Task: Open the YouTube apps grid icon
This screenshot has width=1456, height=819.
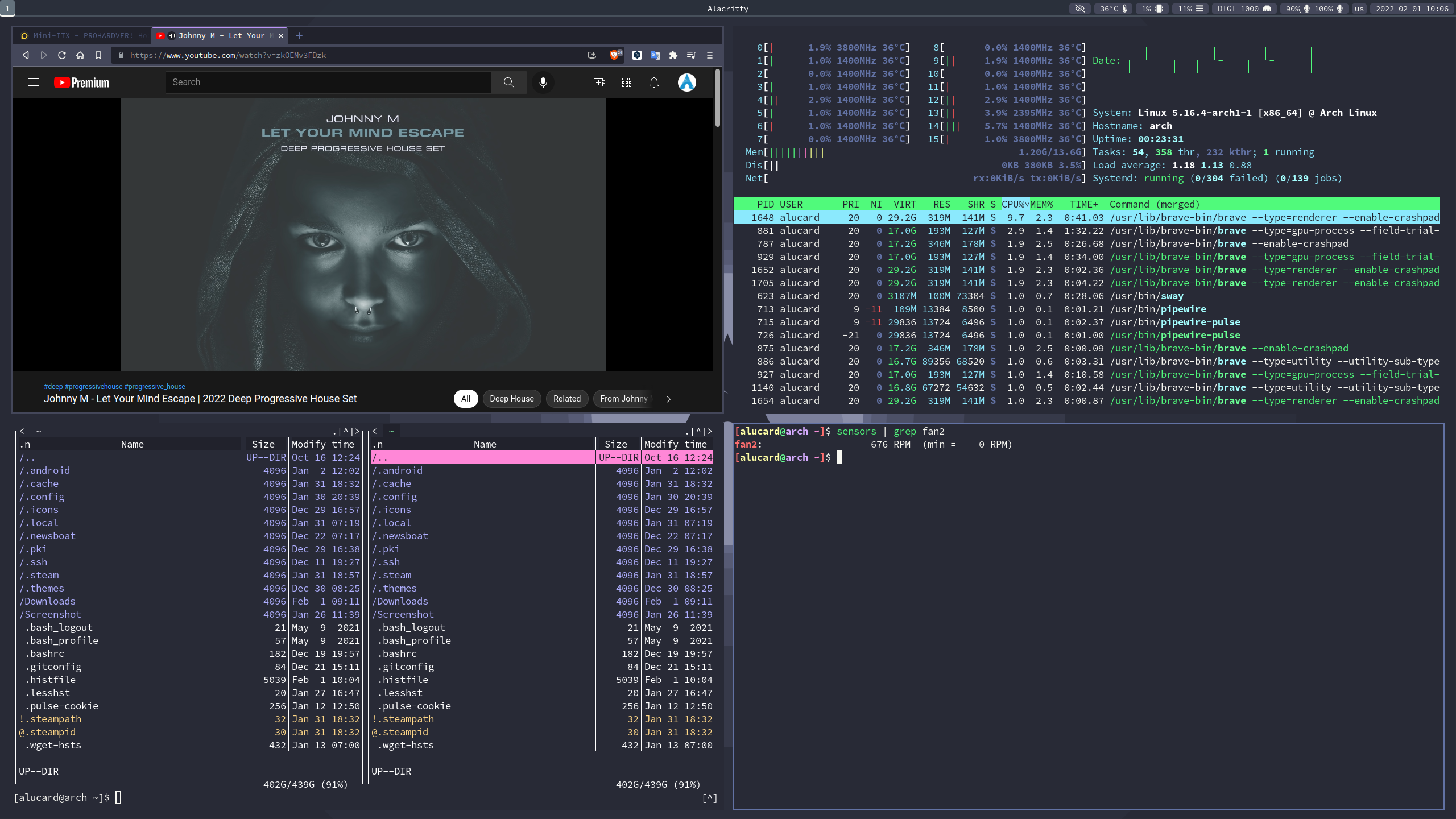Action: [x=627, y=82]
